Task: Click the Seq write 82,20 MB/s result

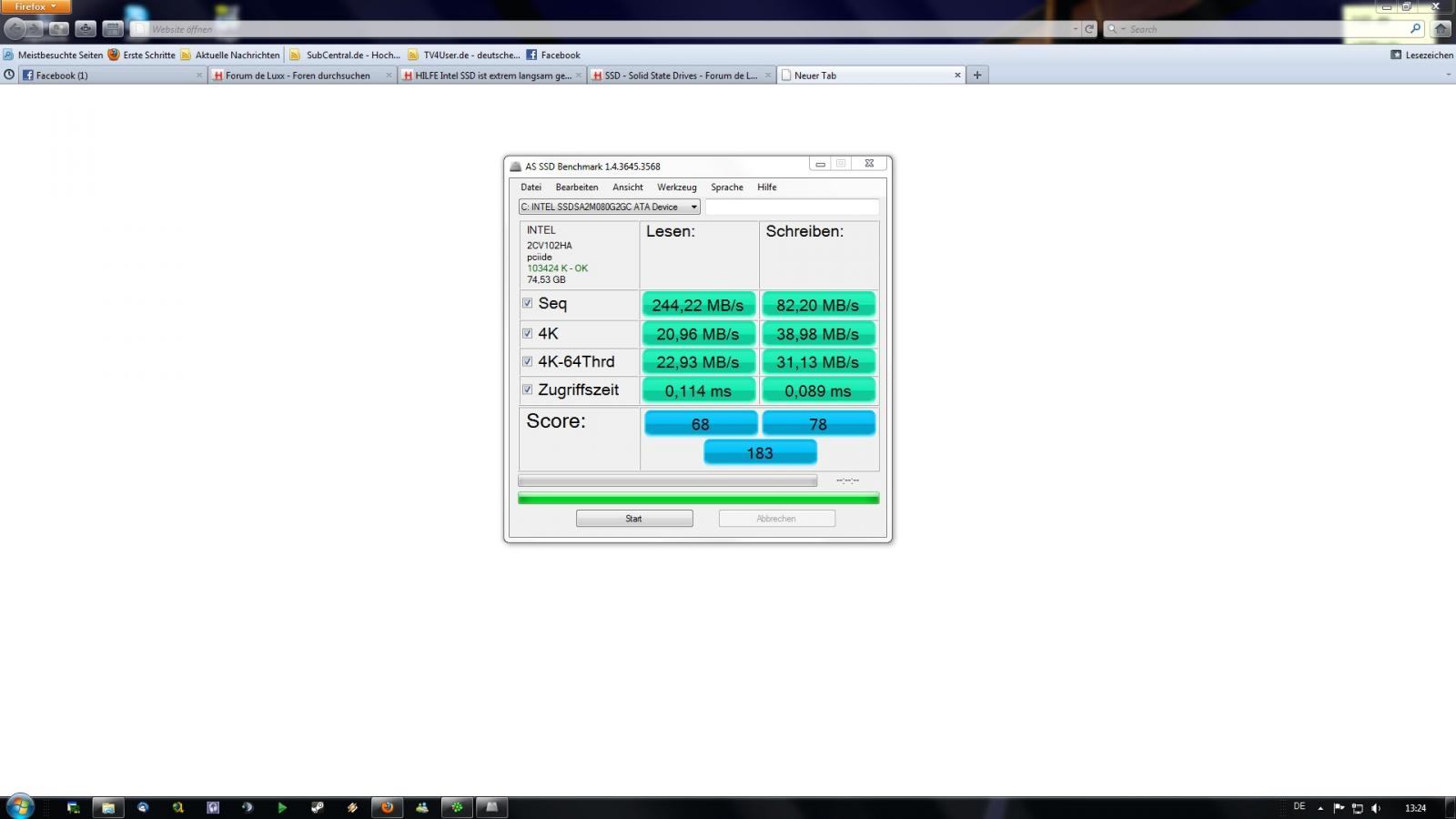Action: 818,305
